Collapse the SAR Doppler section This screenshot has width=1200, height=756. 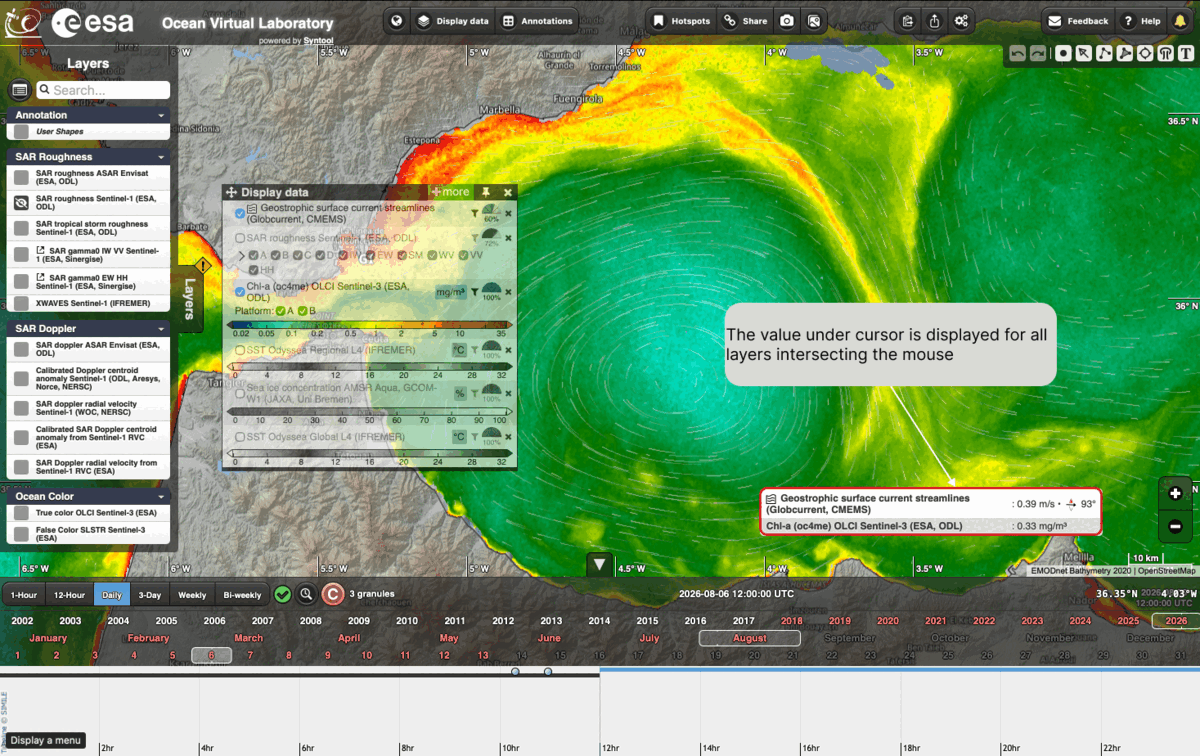161,328
